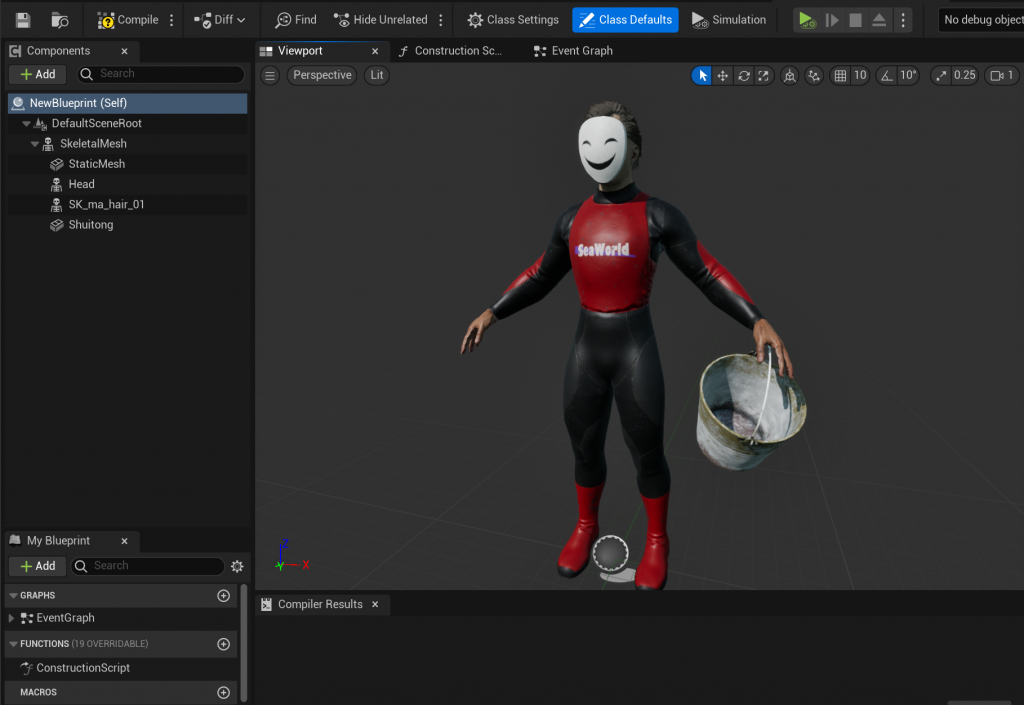1024x705 pixels.
Task: Add a new macro with plus icon
Action: pyautogui.click(x=223, y=693)
